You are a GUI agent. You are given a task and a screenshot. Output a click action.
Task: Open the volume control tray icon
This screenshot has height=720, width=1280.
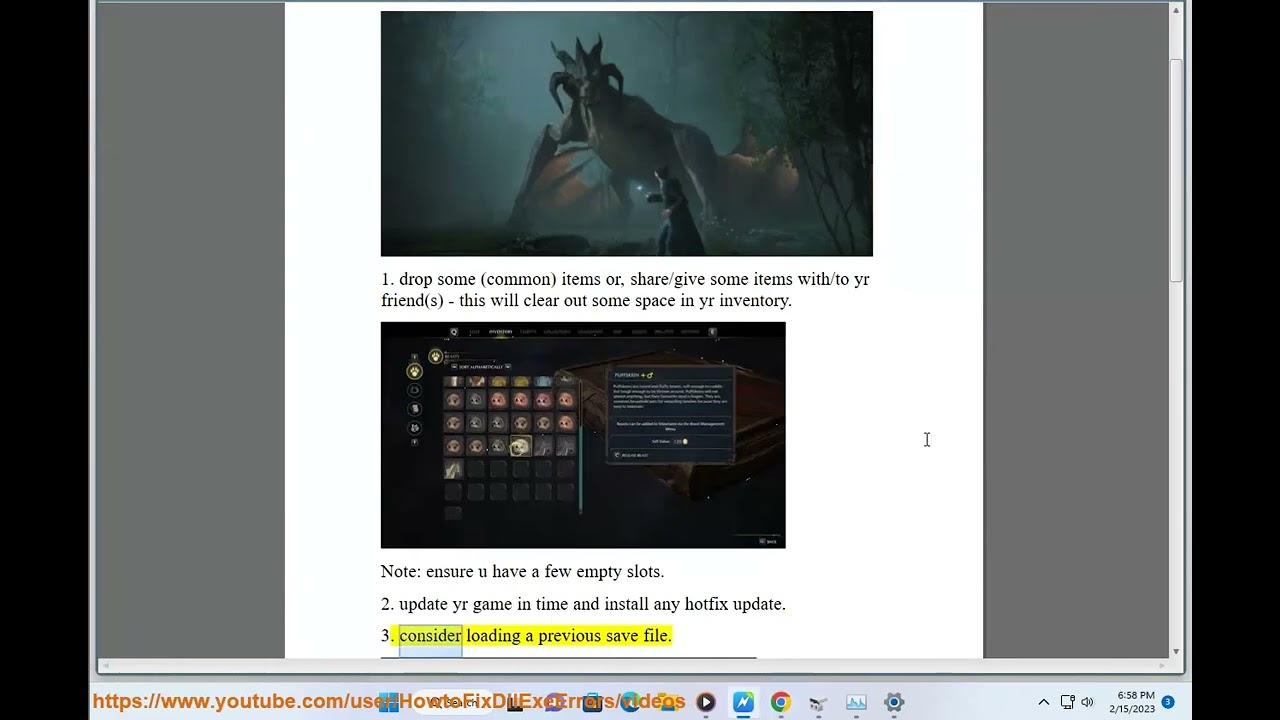click(x=1088, y=702)
